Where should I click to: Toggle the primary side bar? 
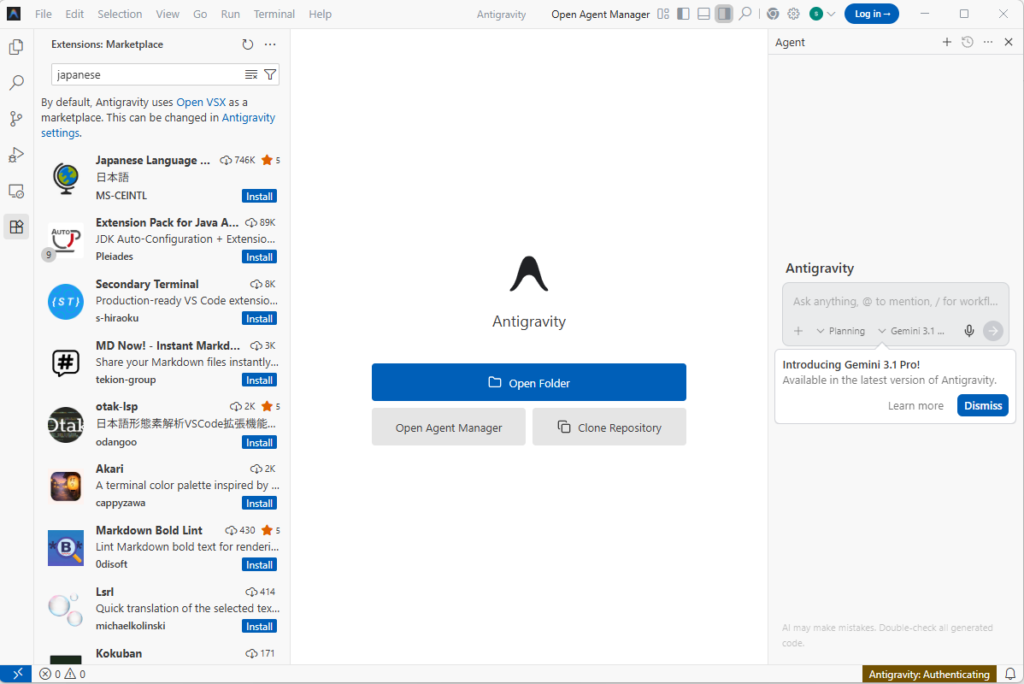pos(683,14)
